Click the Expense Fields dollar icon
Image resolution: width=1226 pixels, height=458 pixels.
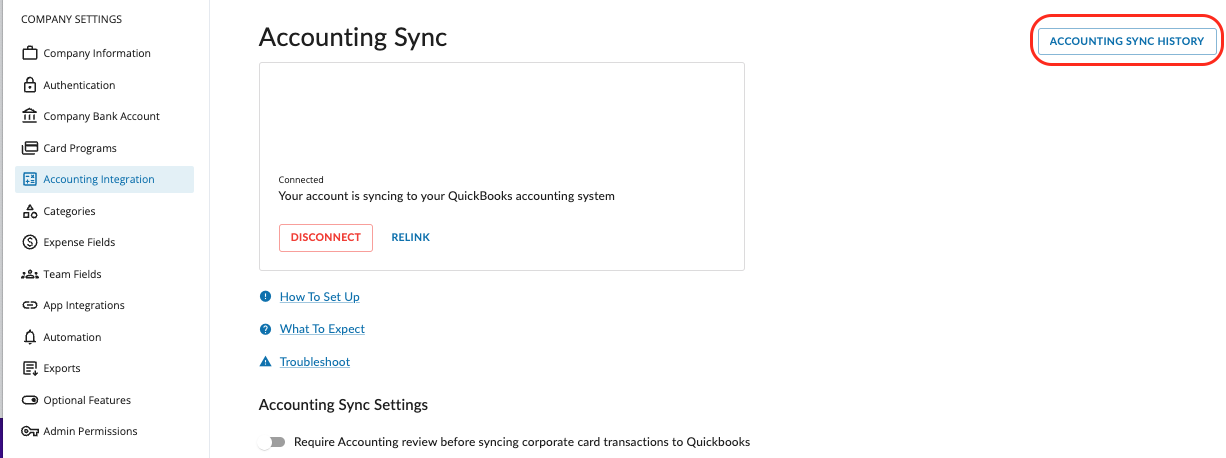29,242
